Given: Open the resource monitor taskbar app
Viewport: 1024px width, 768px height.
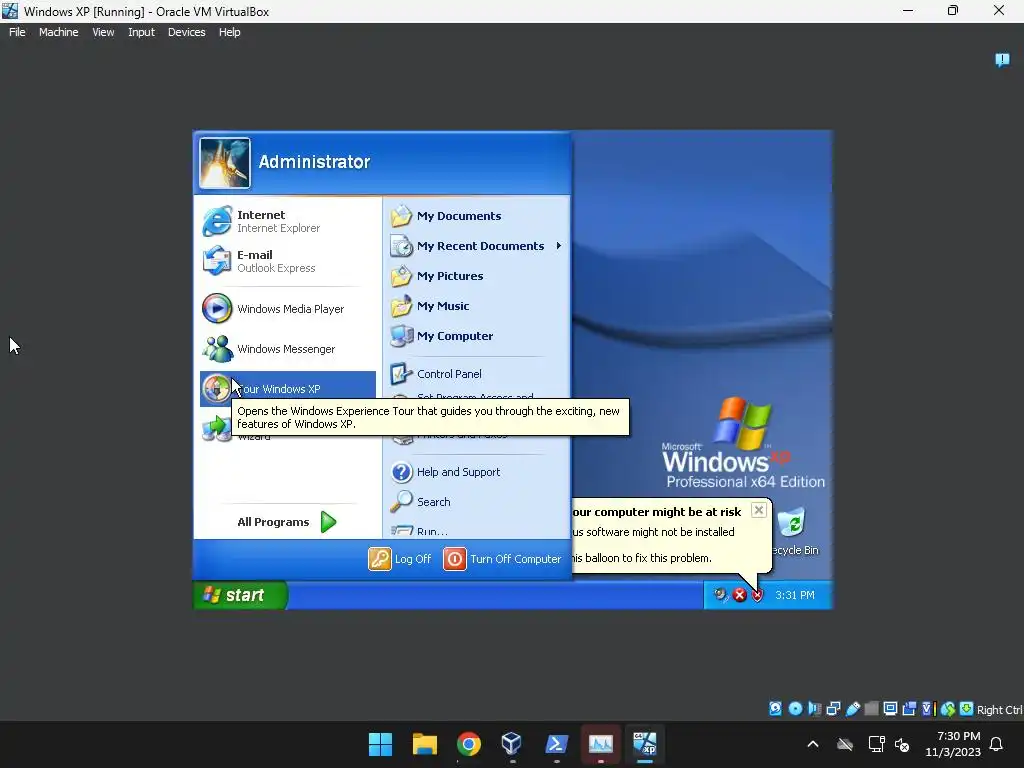Looking at the screenshot, I should pos(600,744).
